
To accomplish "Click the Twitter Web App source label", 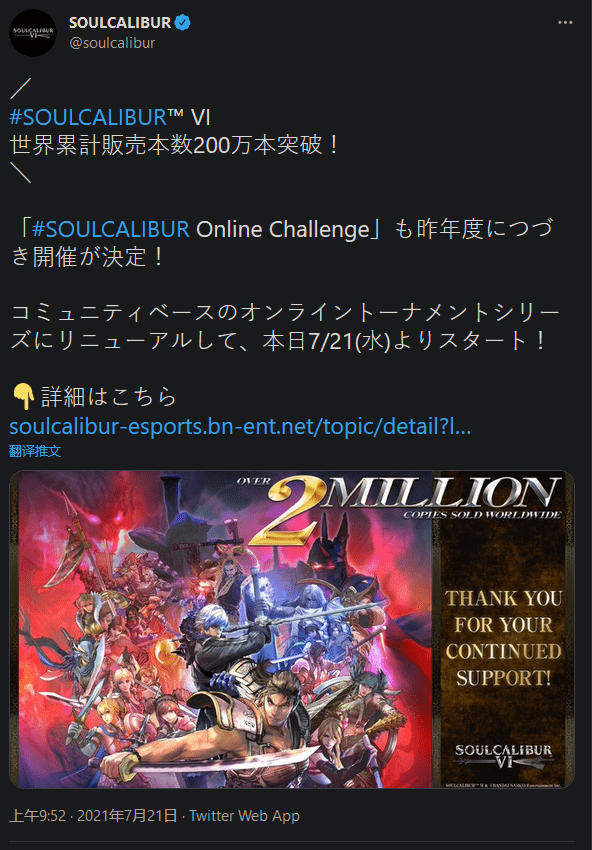I will tap(244, 815).
